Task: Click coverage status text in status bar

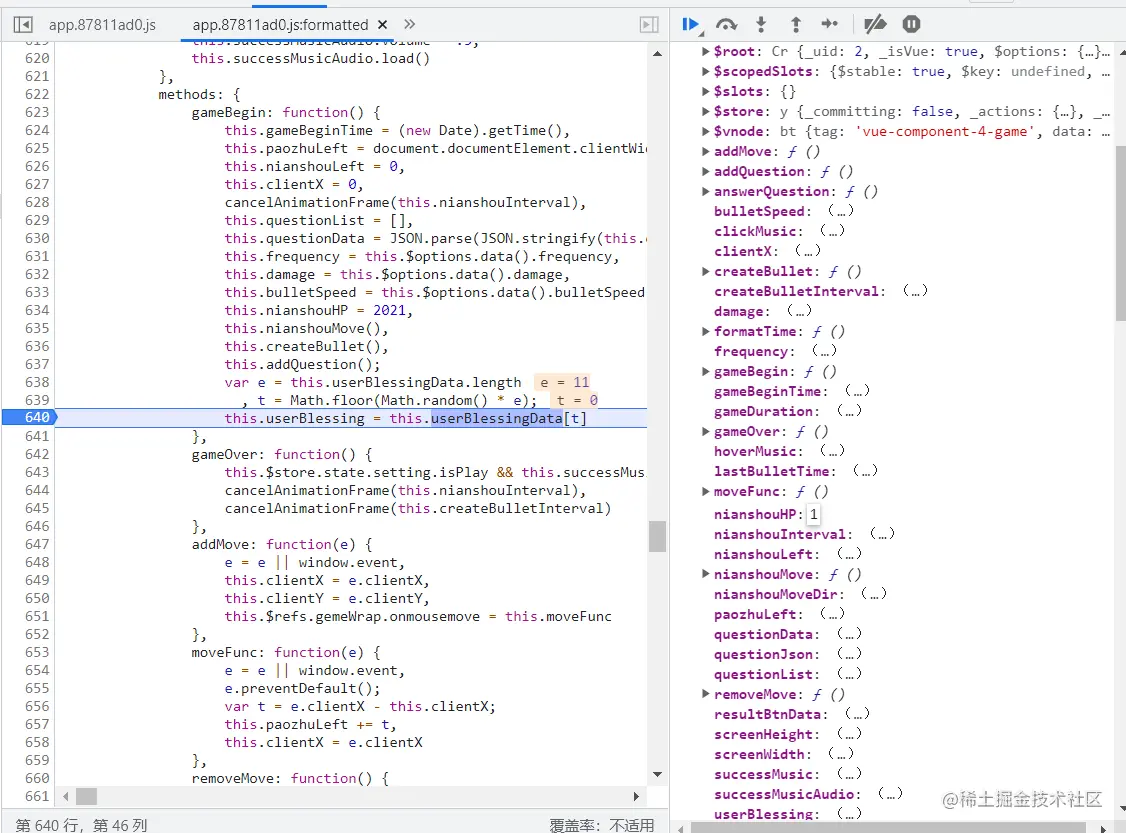Action: tap(601, 825)
